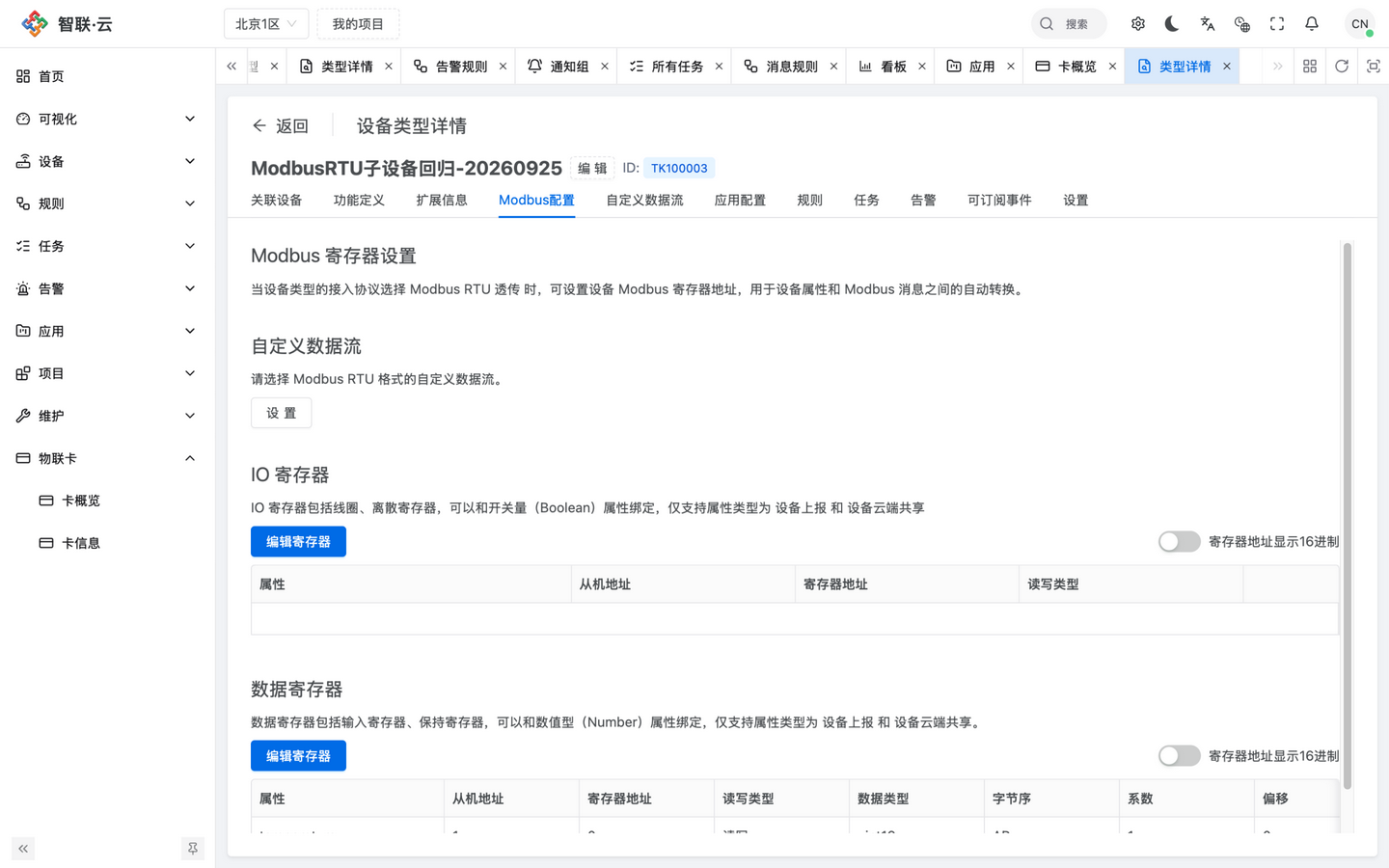
Task: Open the timezone globe-clock icon in header
Action: 1242,24
